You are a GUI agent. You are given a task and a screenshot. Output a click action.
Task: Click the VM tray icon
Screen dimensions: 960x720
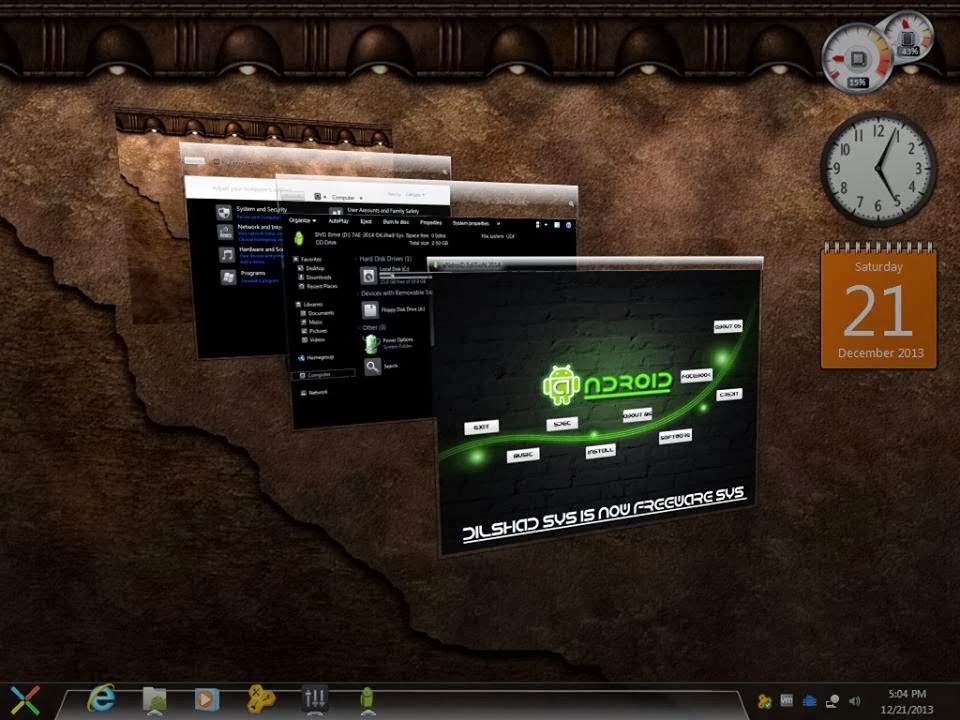tap(787, 700)
